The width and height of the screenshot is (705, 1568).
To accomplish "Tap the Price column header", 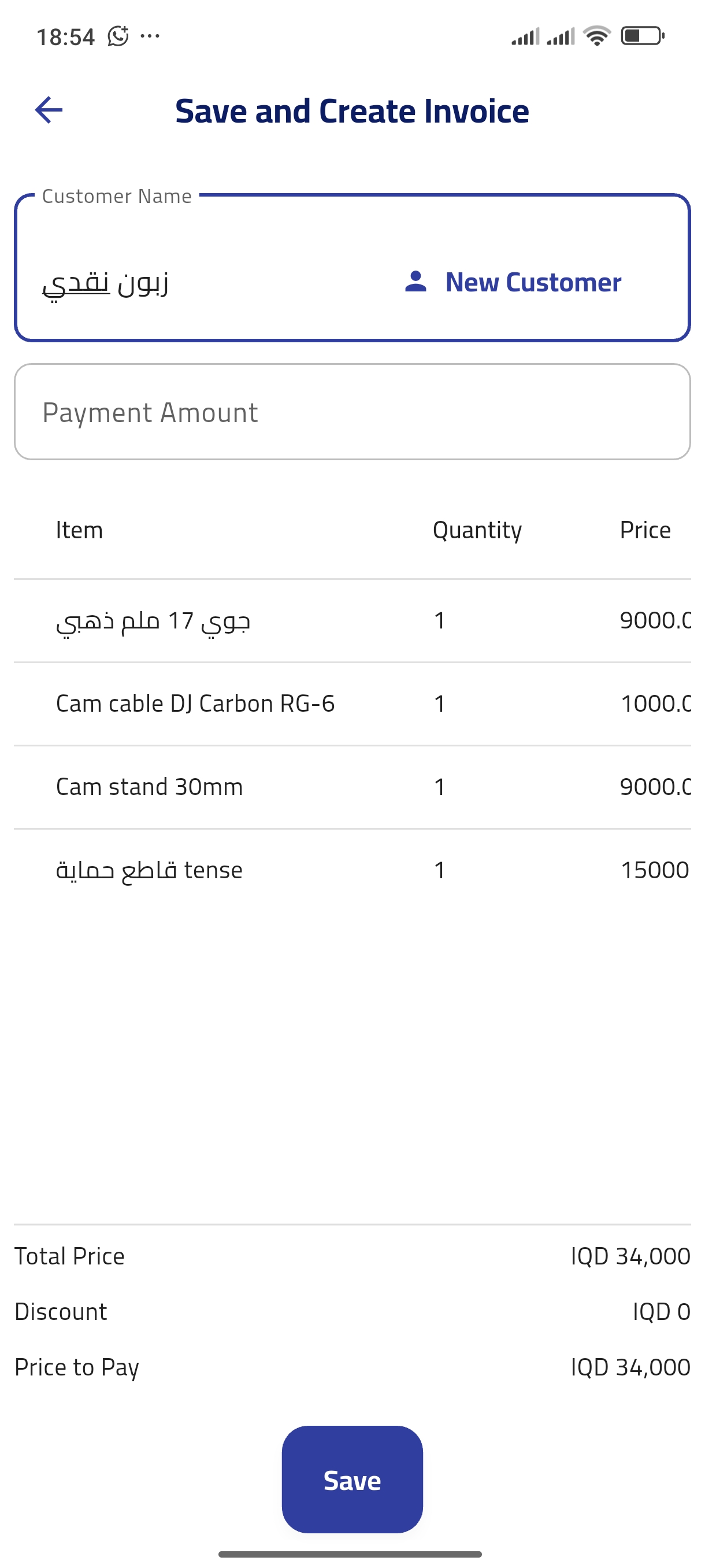I will pyautogui.click(x=645, y=530).
